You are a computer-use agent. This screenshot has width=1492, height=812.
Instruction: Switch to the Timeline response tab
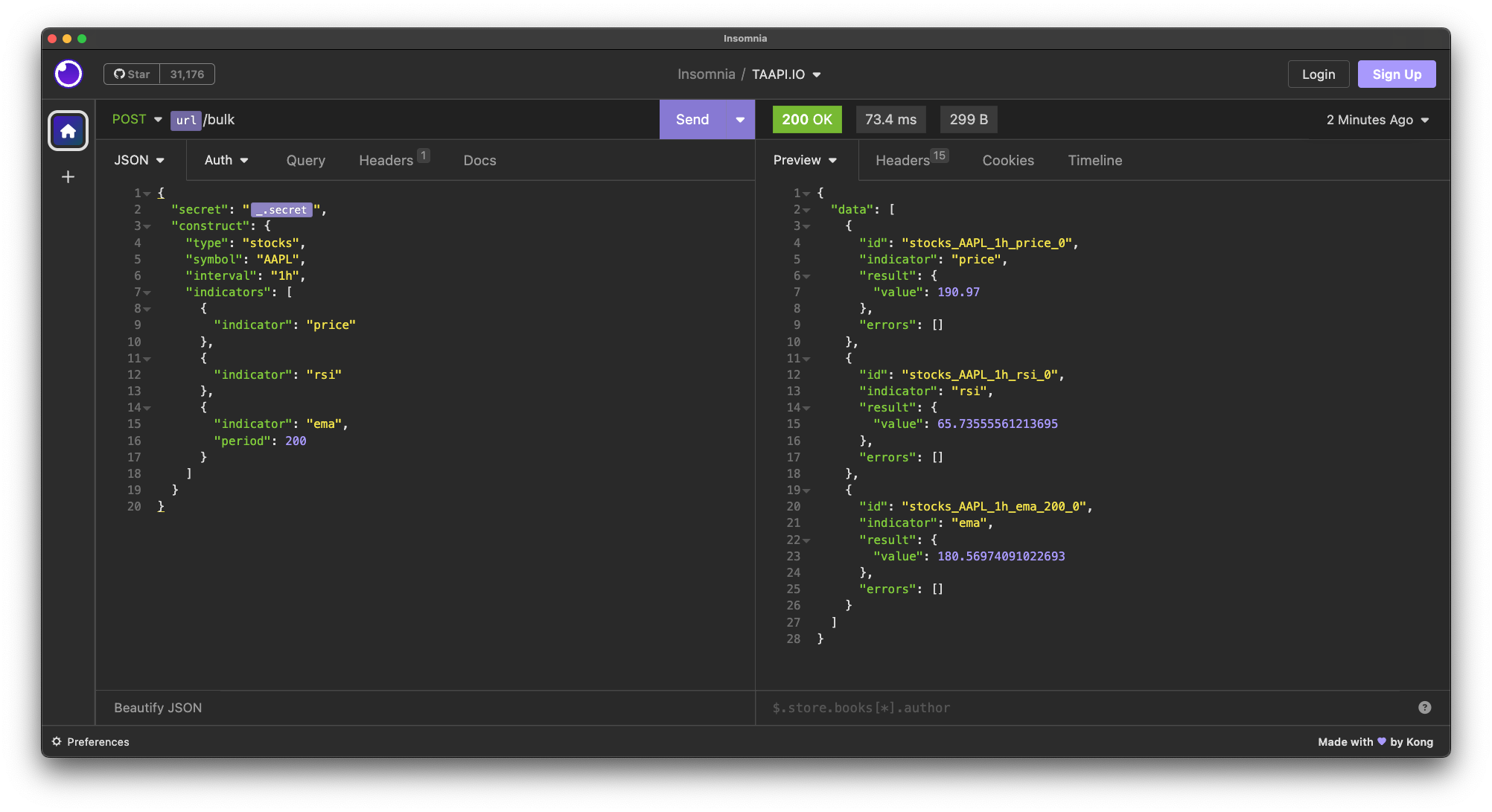click(1094, 159)
